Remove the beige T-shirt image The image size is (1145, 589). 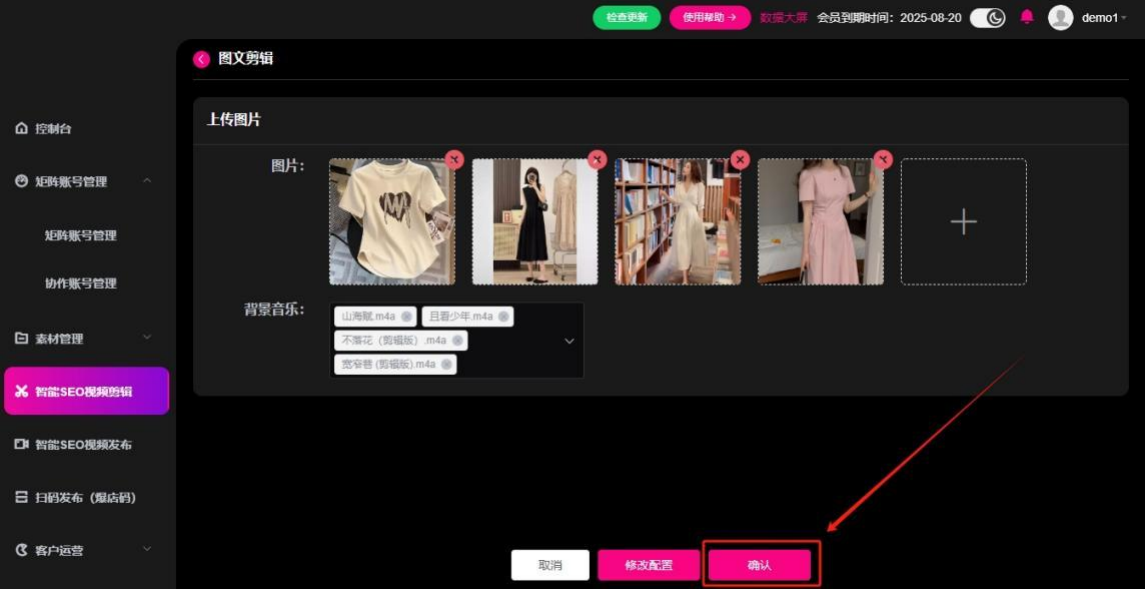tap(454, 159)
